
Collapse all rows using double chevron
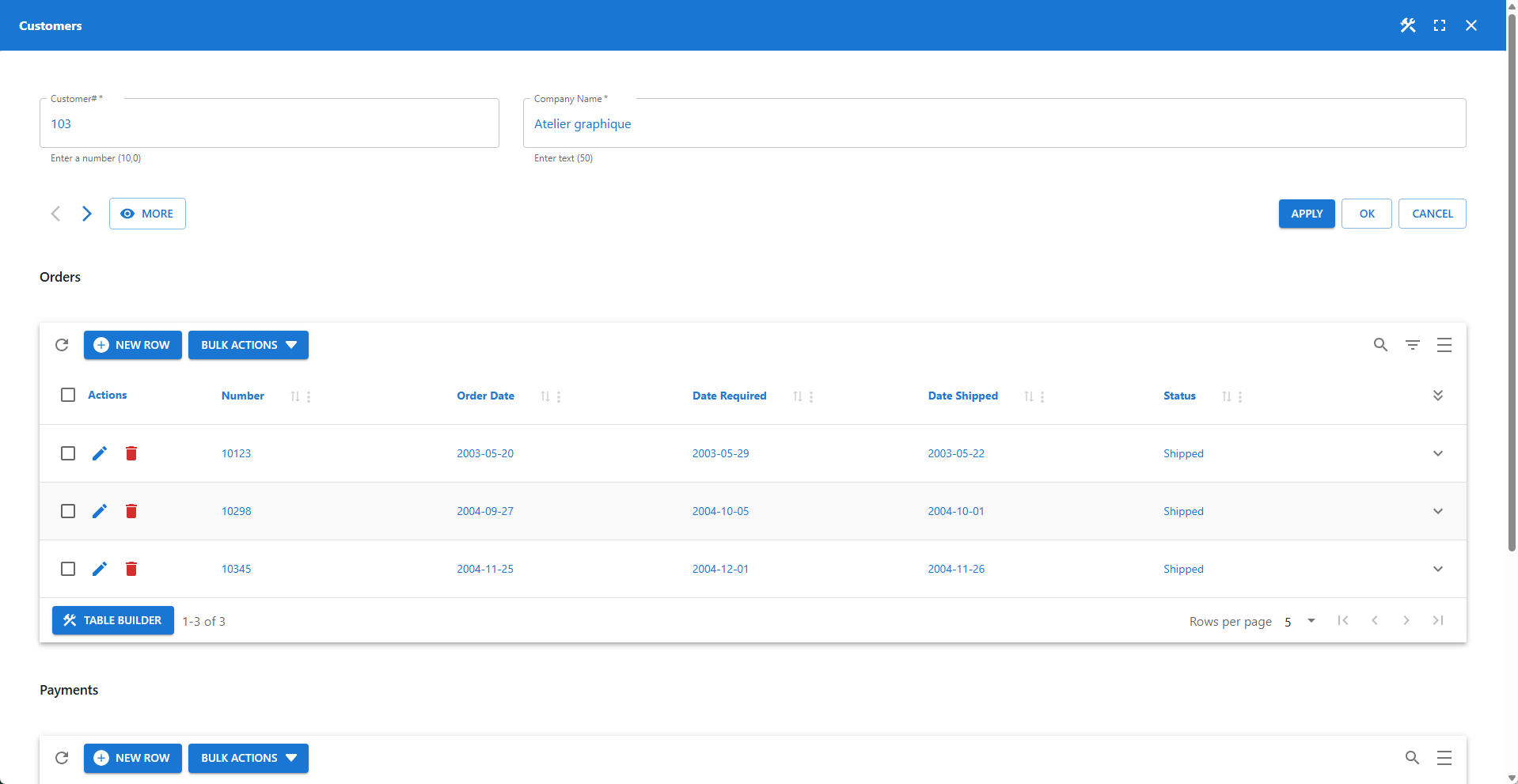pyautogui.click(x=1438, y=396)
